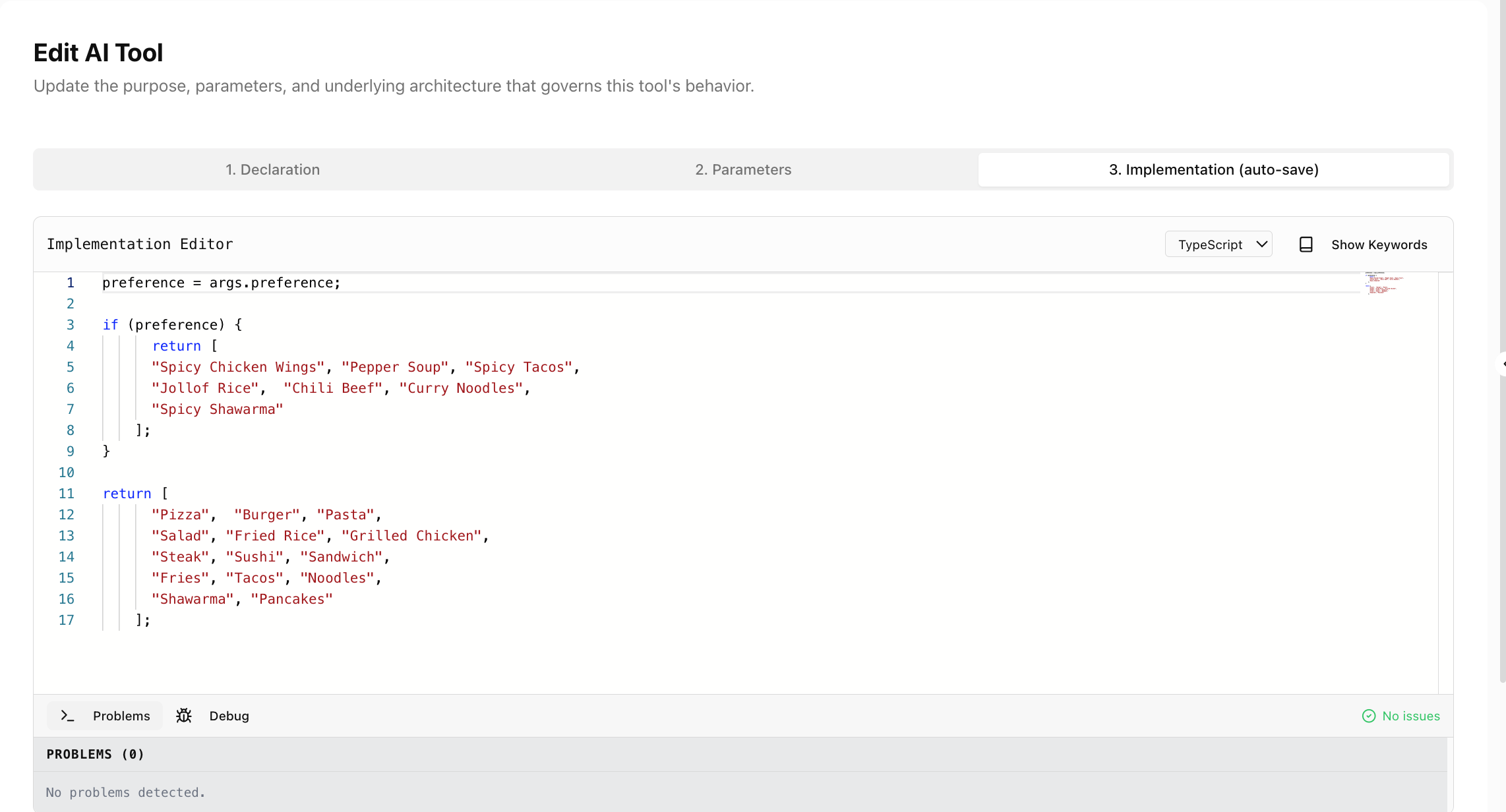
Task: Click the "Spicy Shawarma" string
Action: click(x=218, y=409)
